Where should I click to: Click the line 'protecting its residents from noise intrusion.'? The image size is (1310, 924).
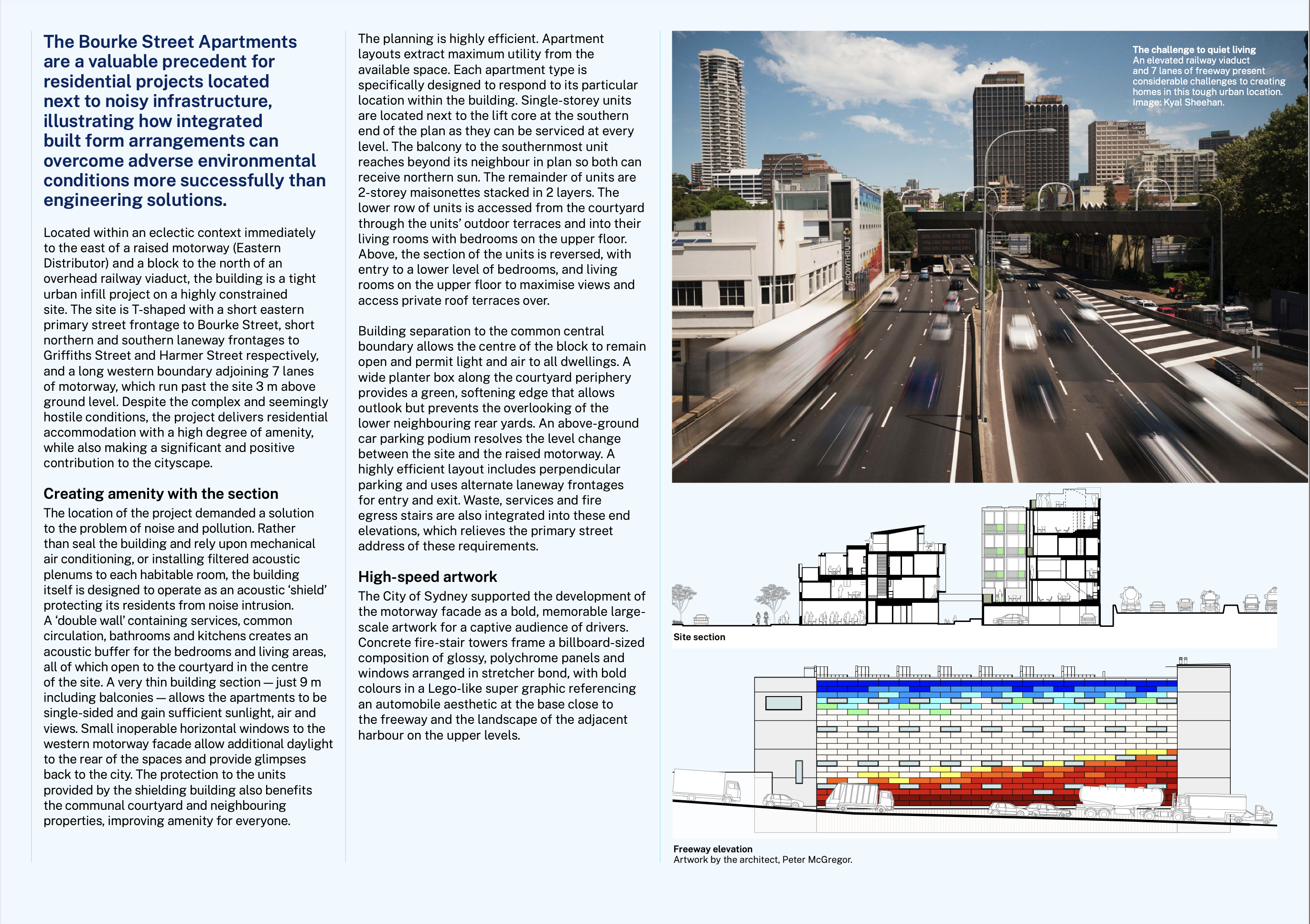click(x=168, y=605)
